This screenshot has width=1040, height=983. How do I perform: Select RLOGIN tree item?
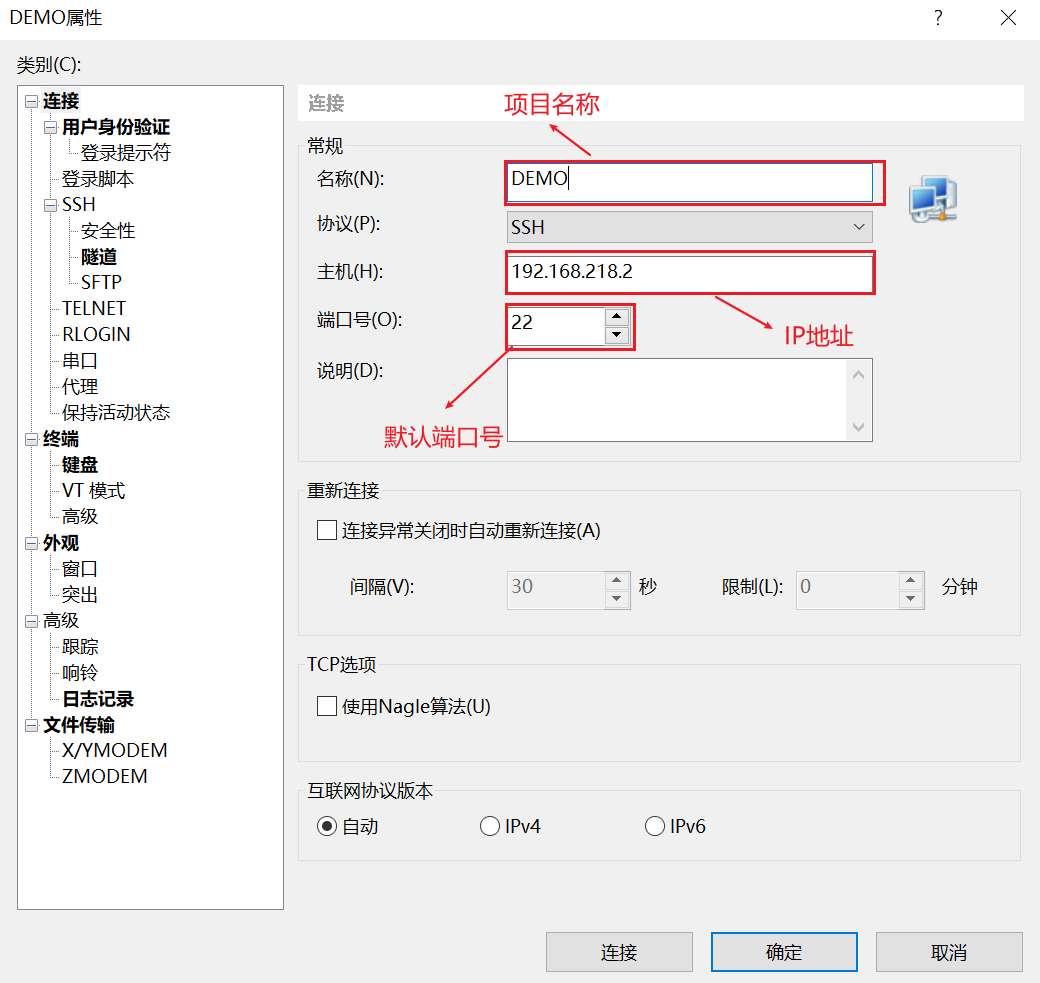pos(96,334)
